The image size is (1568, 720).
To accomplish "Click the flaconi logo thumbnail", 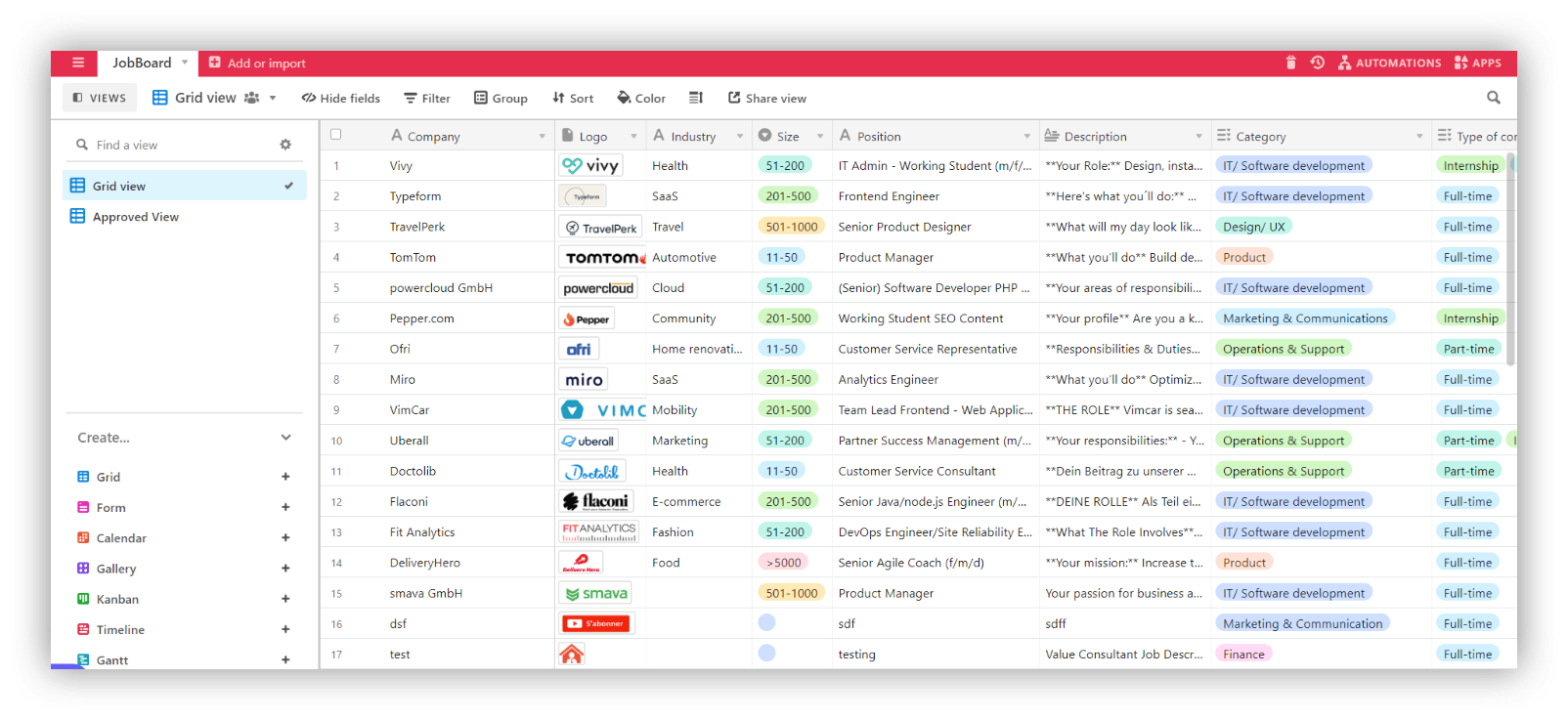I will click(596, 502).
